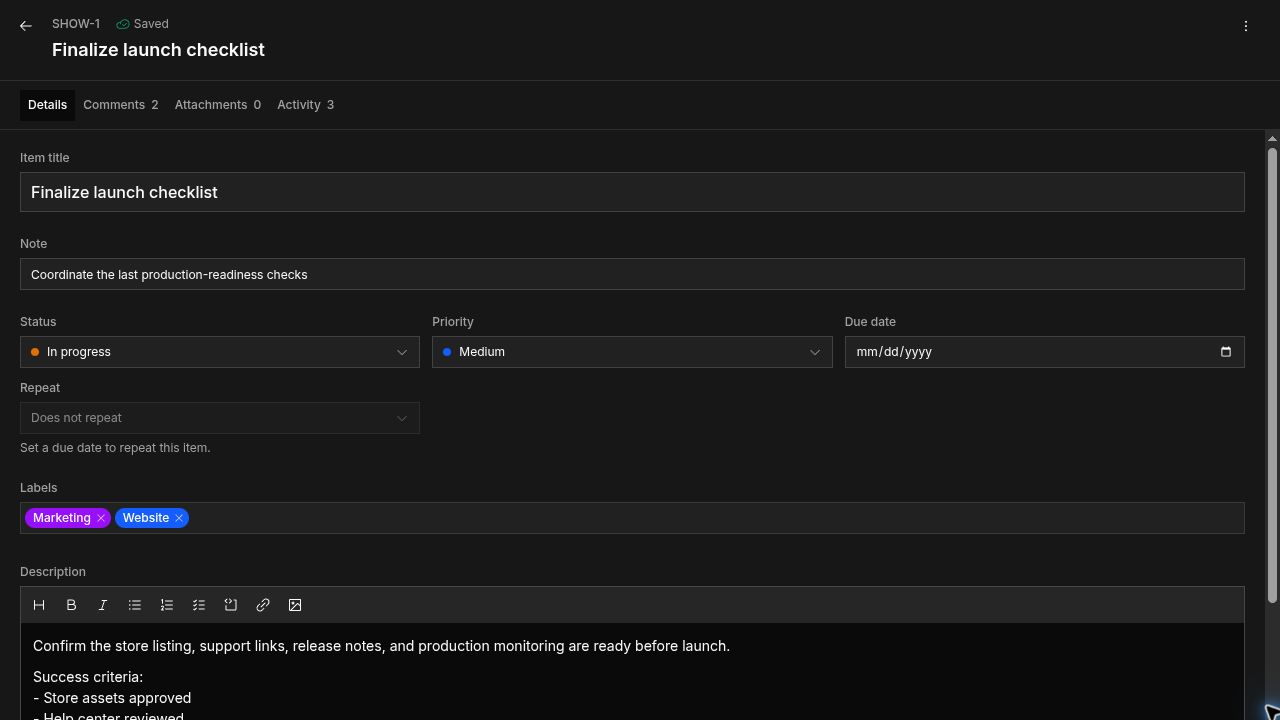Click empty area of Labels field
This screenshot has width=1280, height=720.
tap(716, 518)
